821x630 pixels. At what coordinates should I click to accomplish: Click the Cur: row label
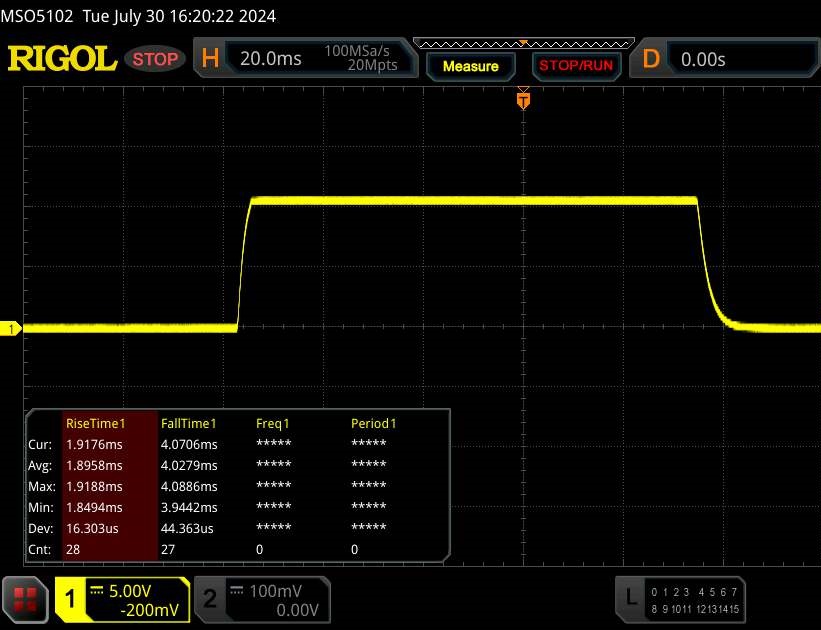click(40, 445)
